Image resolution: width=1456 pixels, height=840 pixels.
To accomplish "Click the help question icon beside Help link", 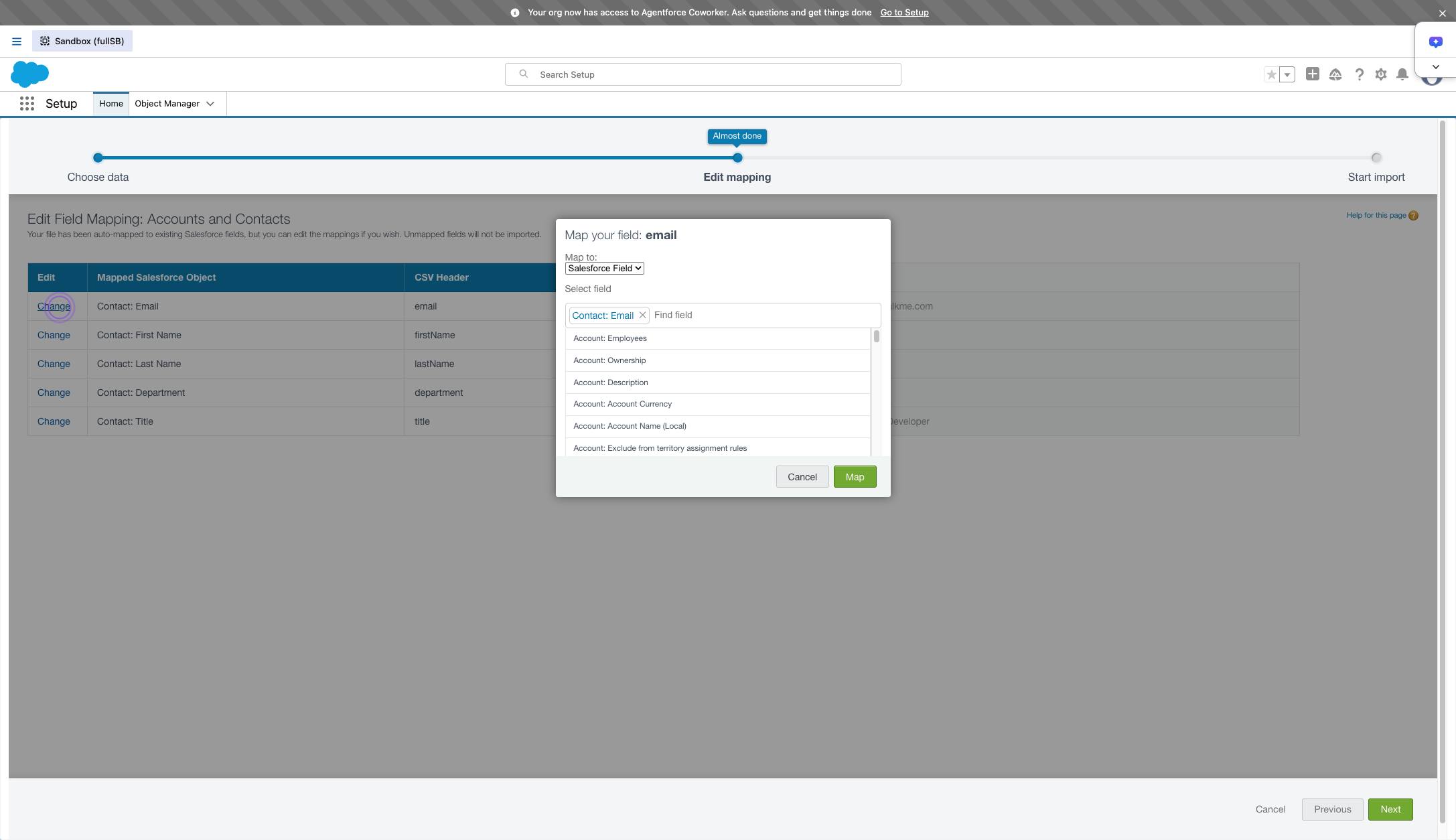I will 1413,216.
